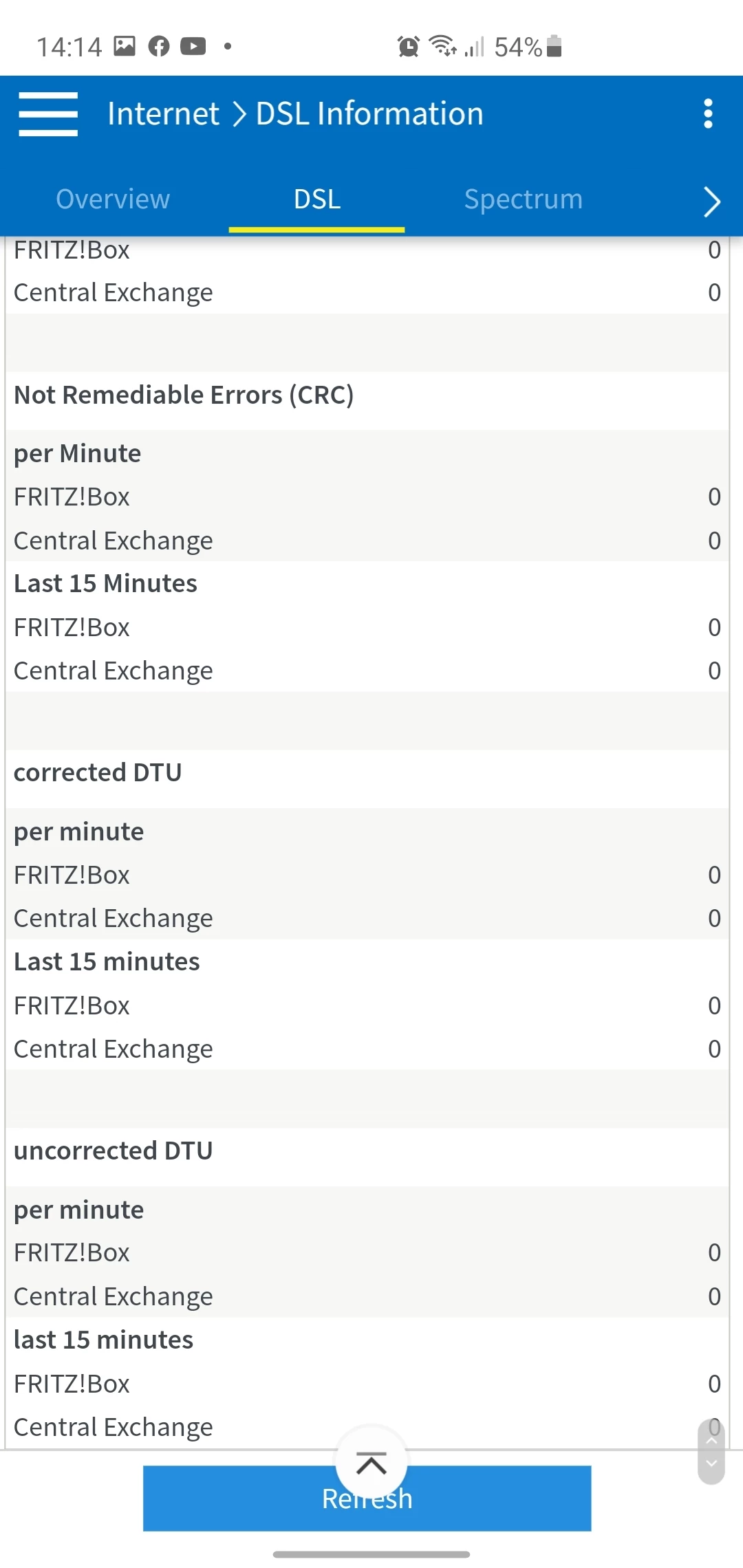Viewport: 743px width, 1568px height.
Task: Open the hamburger navigation menu
Action: coord(48,114)
